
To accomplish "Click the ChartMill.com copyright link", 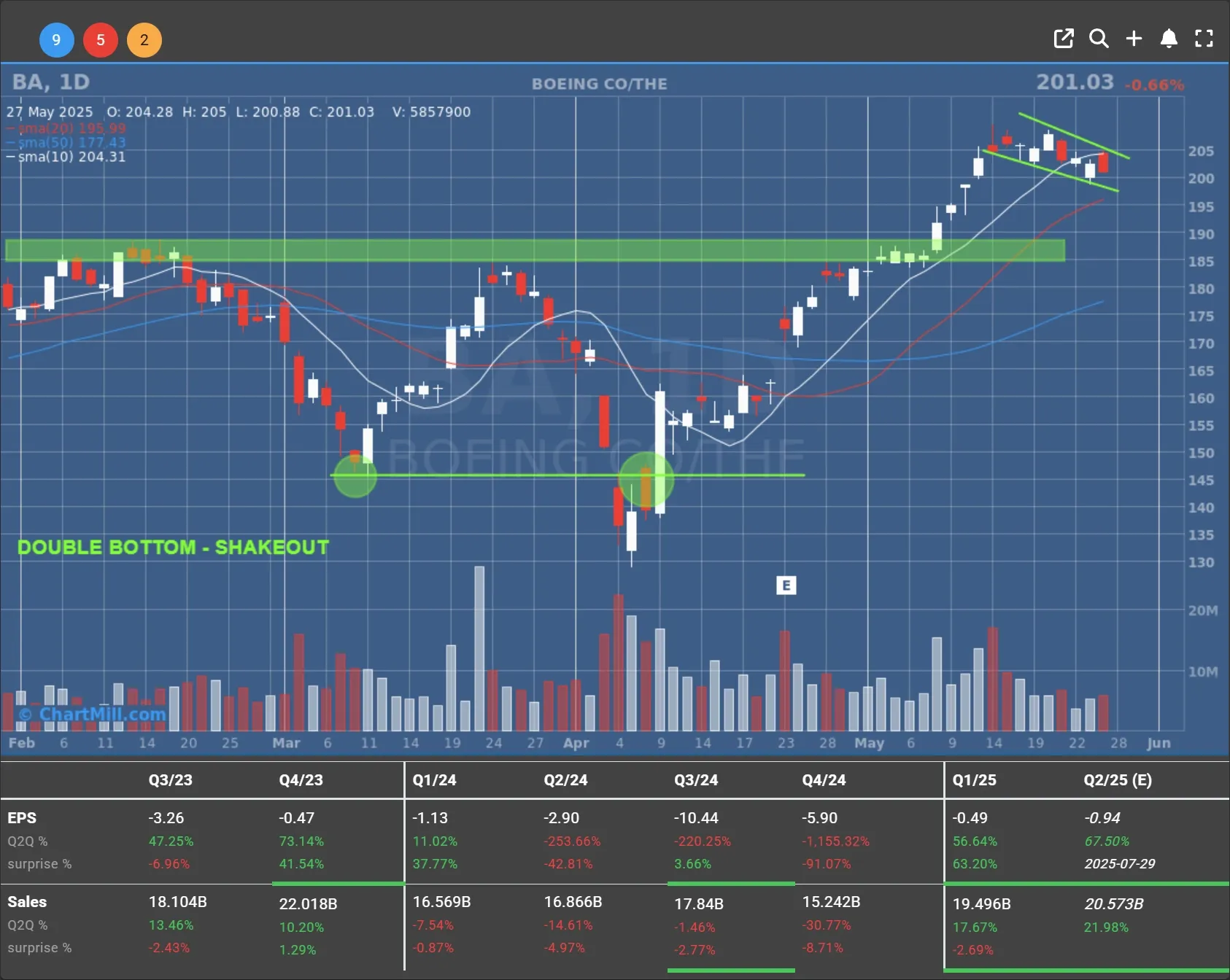I will coord(93,714).
